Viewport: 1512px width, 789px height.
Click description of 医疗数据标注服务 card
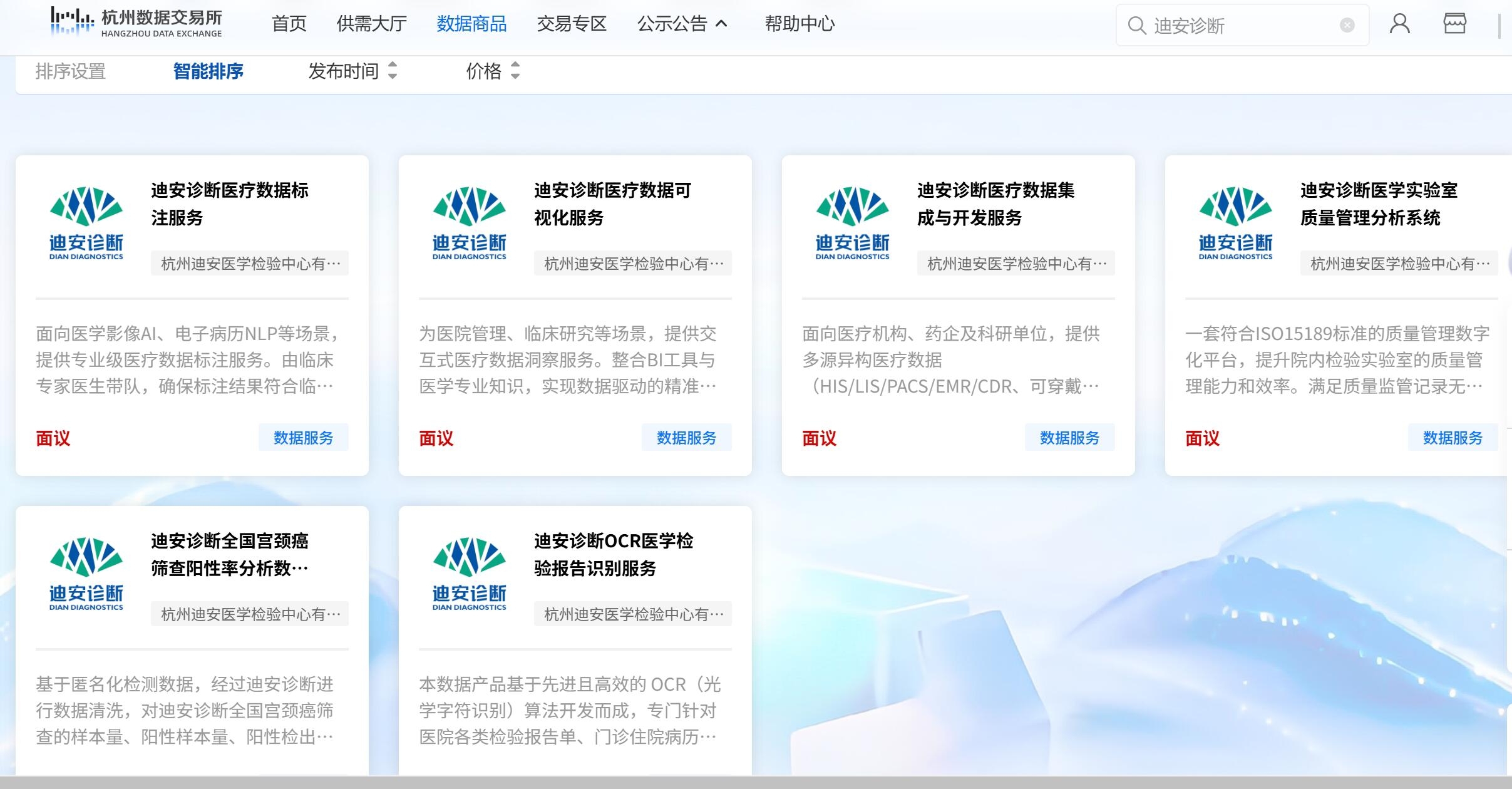(x=188, y=360)
